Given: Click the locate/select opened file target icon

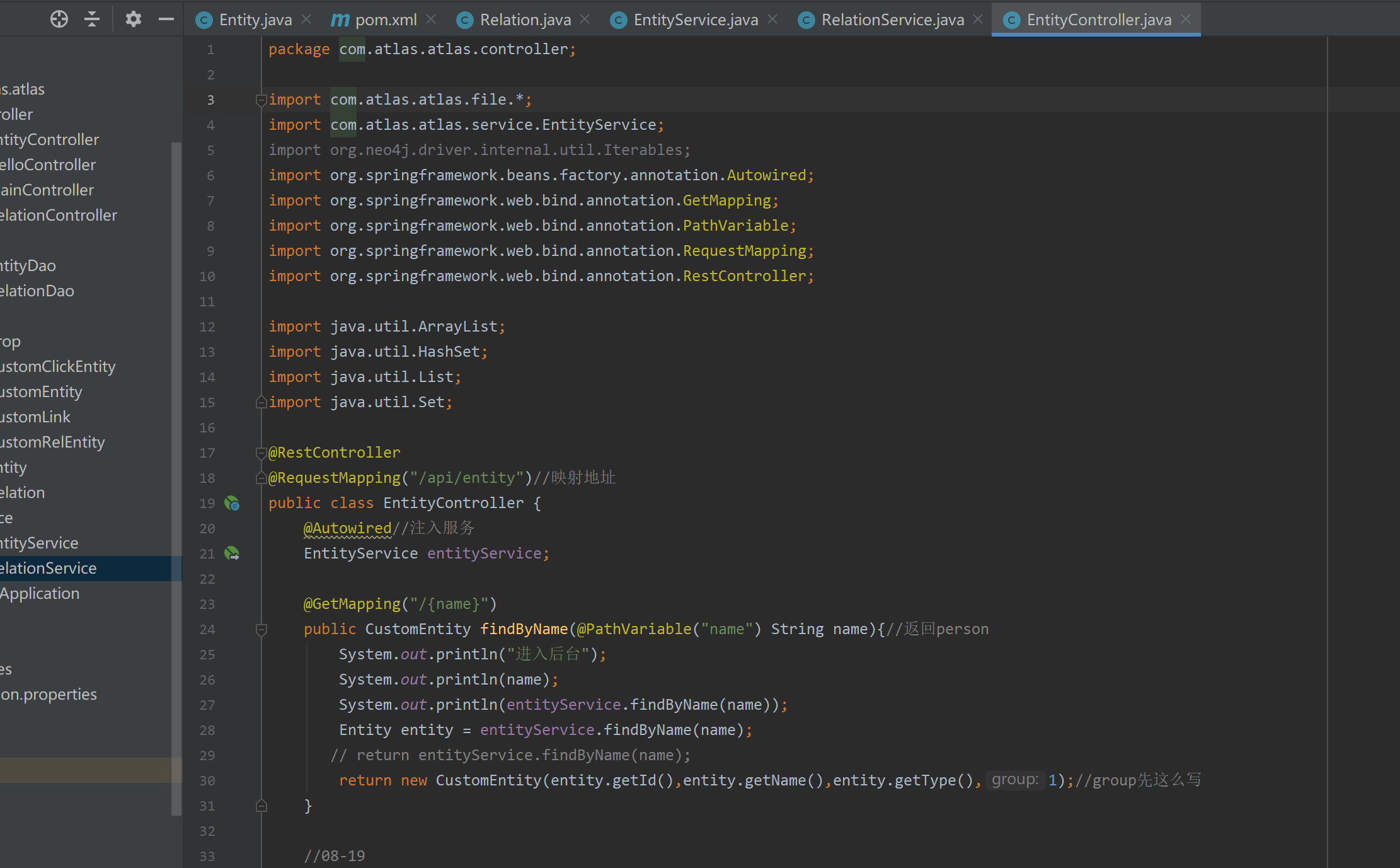Looking at the screenshot, I should point(59,20).
